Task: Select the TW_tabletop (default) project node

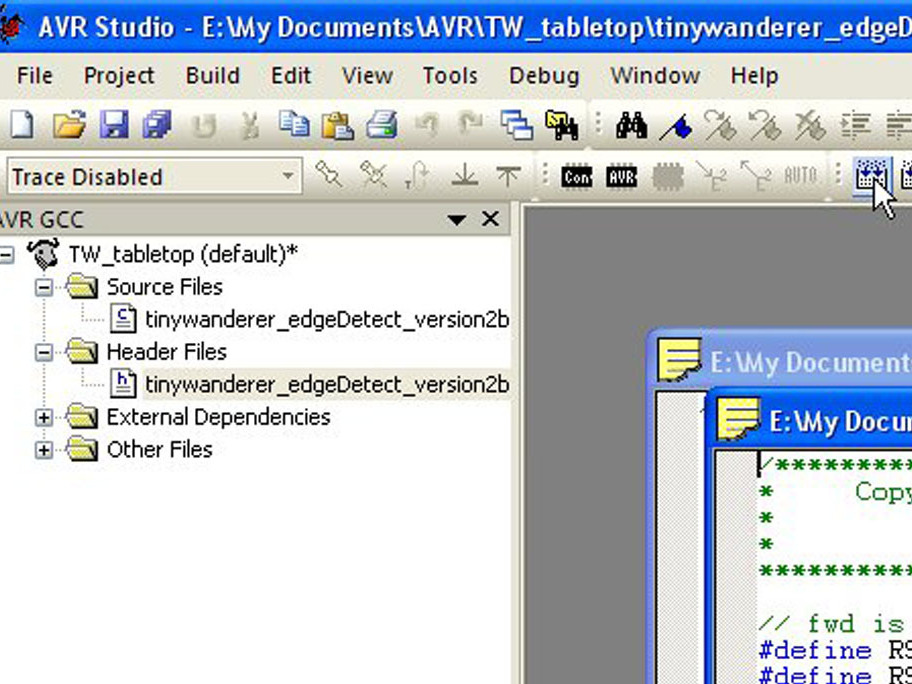Action: pyautogui.click(x=183, y=254)
